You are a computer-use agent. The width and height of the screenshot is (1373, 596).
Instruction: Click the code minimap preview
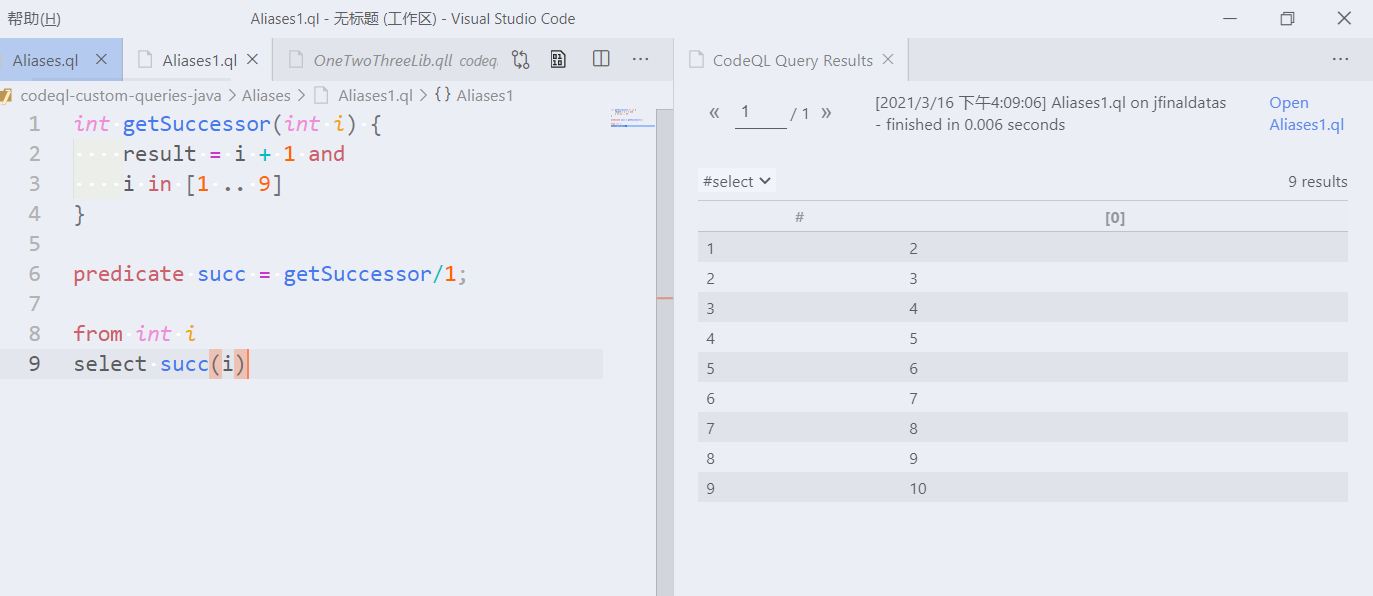click(x=630, y=118)
